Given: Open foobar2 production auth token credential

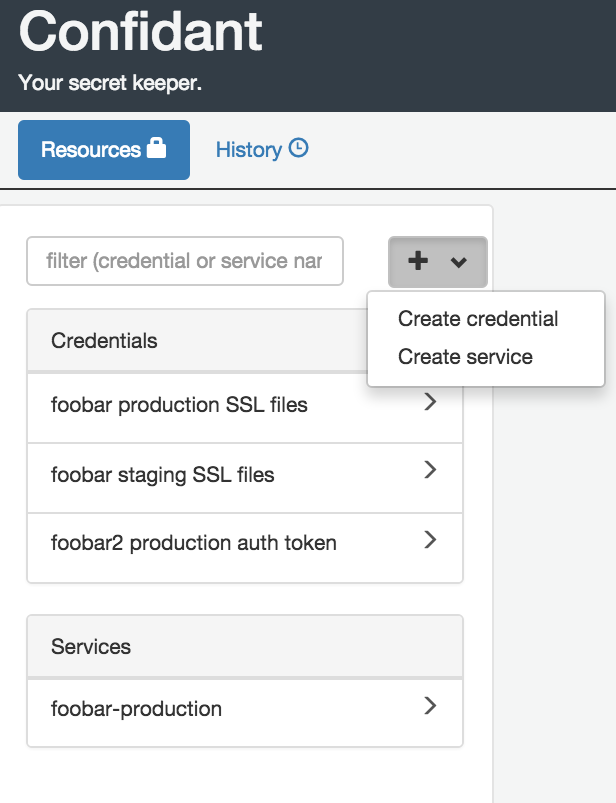Looking at the screenshot, I should click(245, 547).
